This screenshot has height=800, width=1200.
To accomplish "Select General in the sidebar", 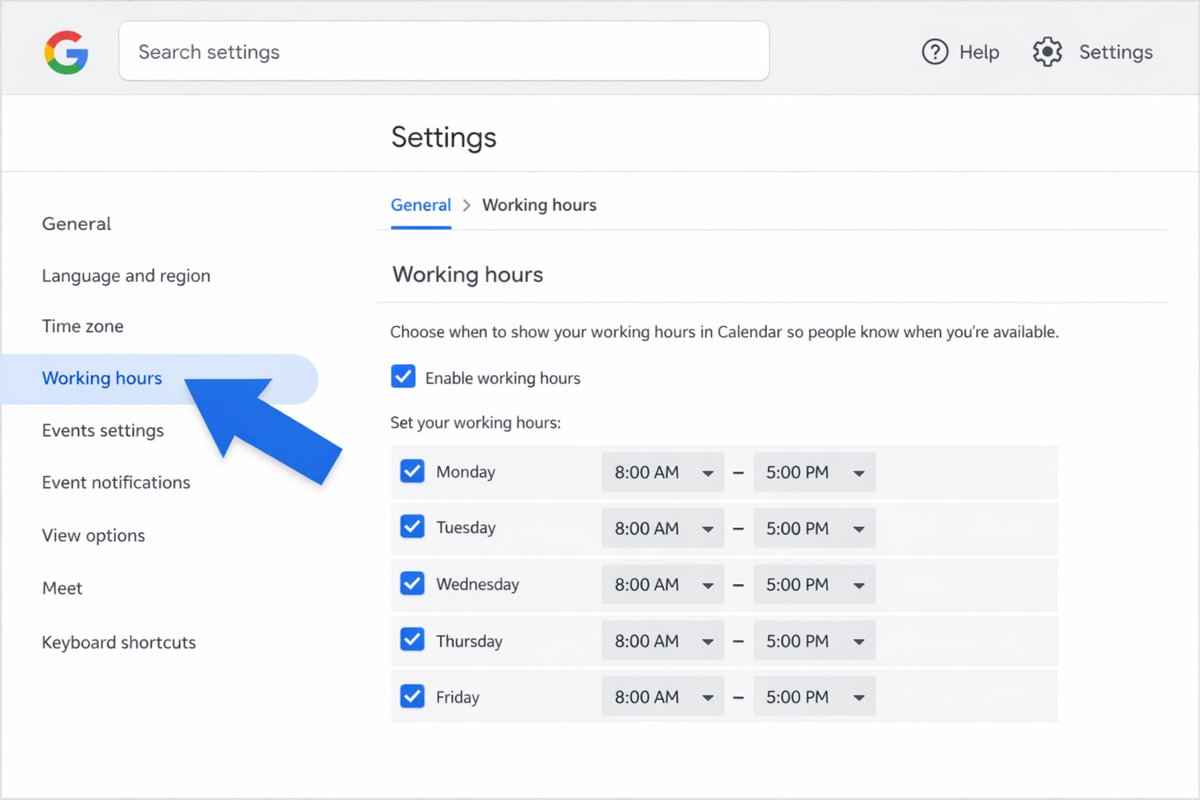I will pyautogui.click(x=77, y=224).
